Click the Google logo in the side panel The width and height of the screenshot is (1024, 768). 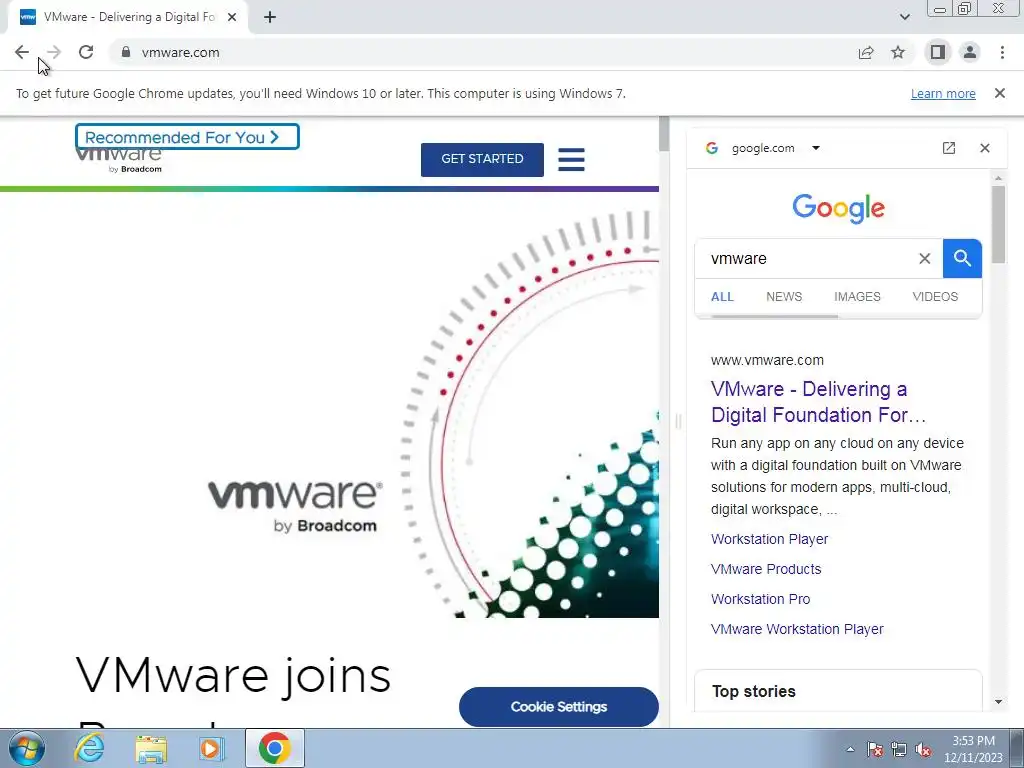[x=839, y=208]
